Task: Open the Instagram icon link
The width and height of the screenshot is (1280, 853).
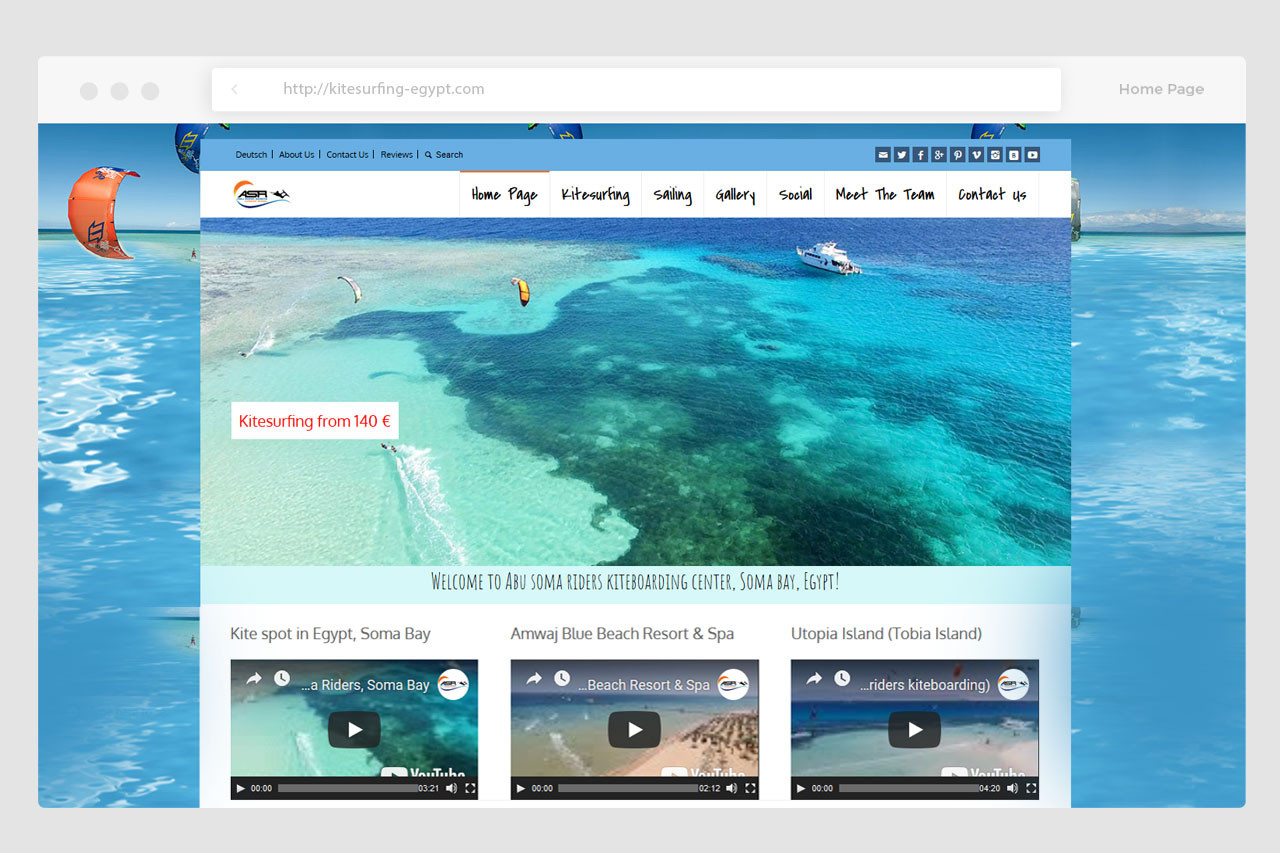Action: [x=995, y=155]
